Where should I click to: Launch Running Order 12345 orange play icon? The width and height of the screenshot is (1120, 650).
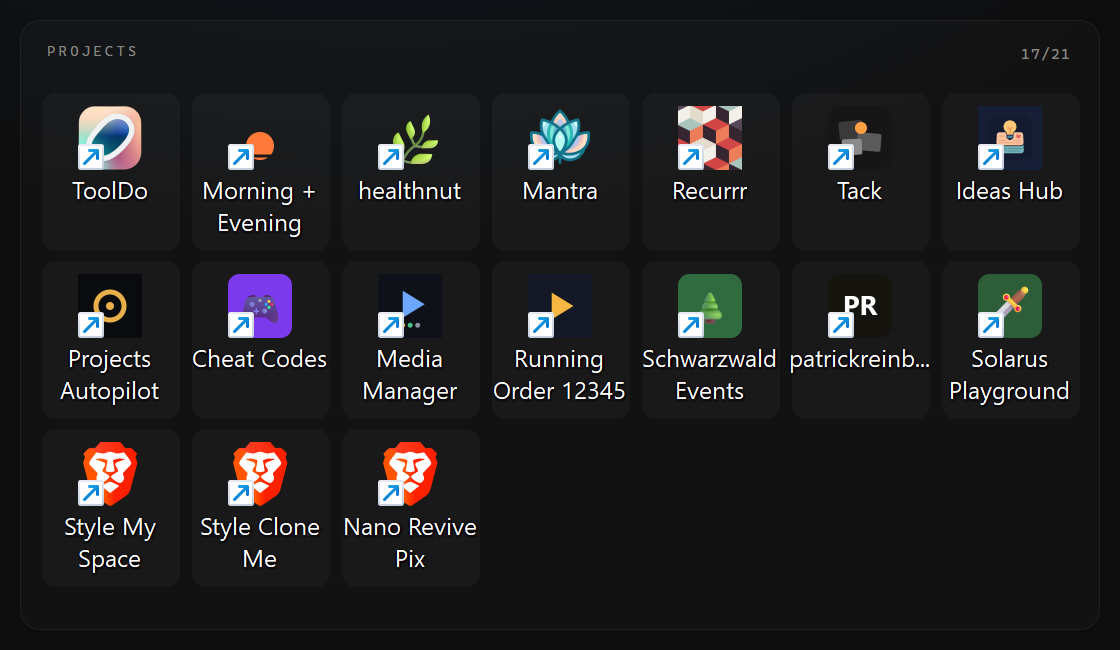tap(560, 306)
